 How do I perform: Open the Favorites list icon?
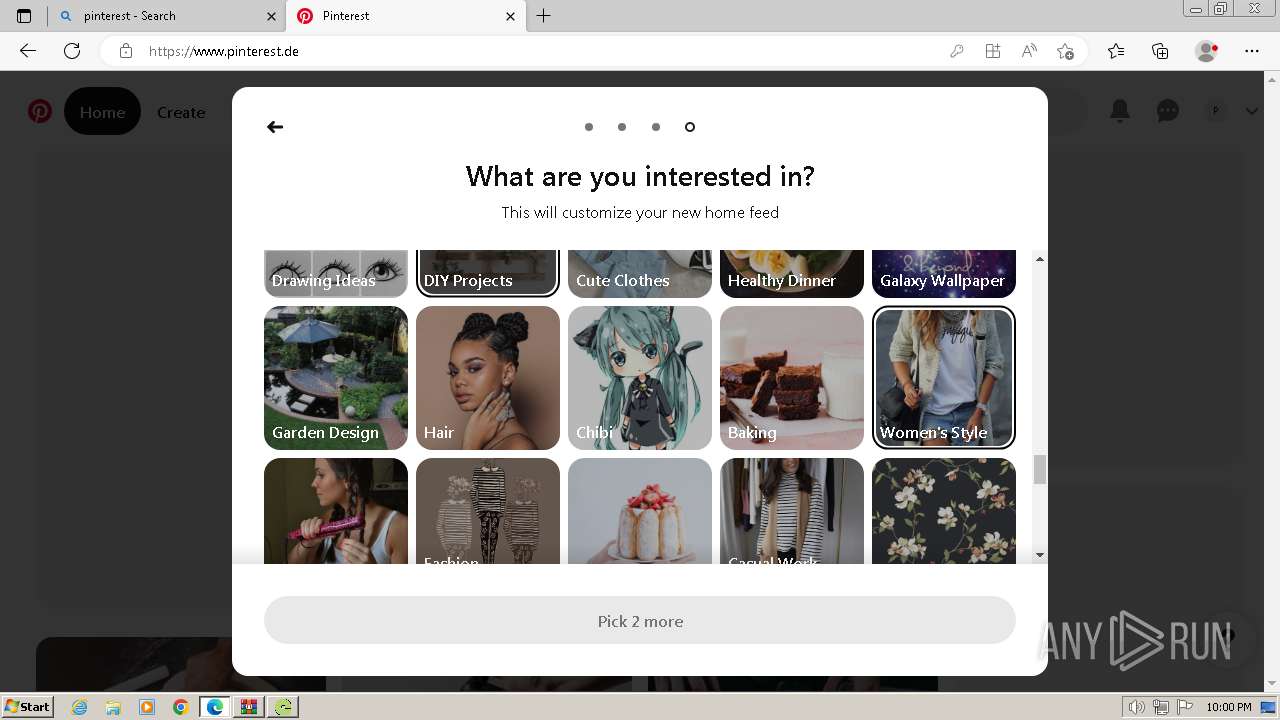pos(1116,51)
